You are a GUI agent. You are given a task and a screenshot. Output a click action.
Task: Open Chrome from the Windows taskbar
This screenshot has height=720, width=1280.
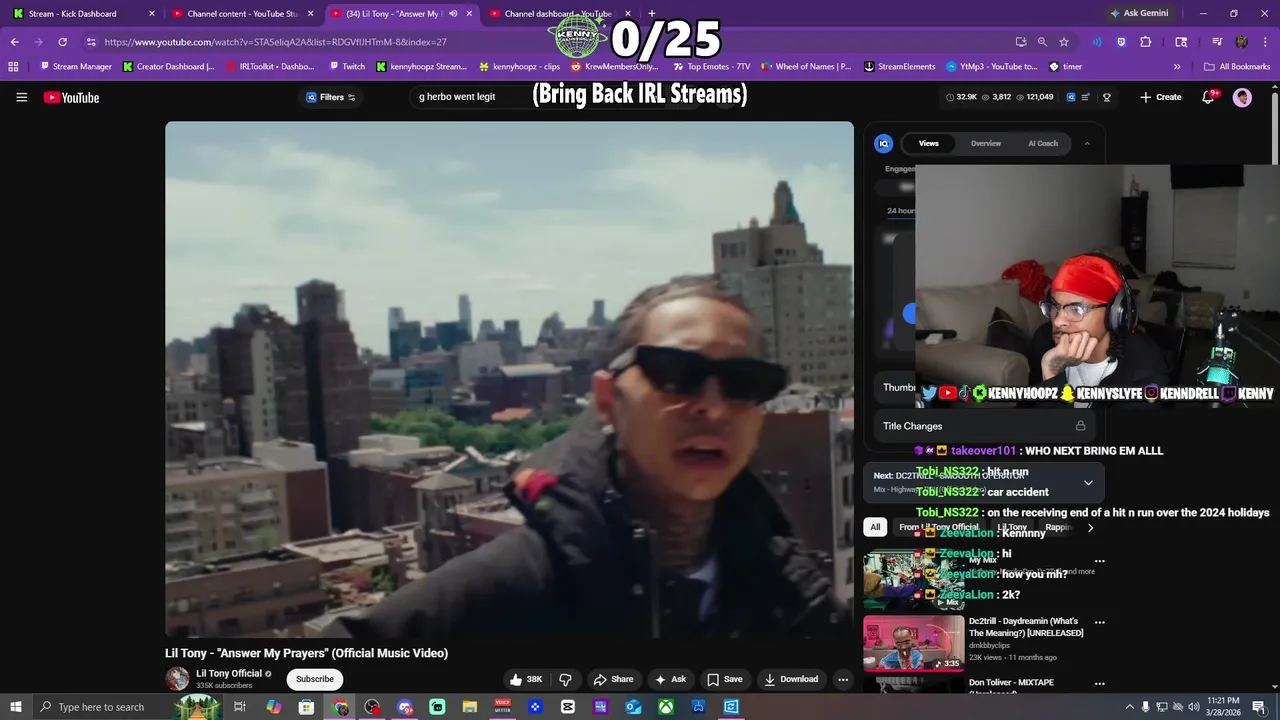[x=340, y=707]
